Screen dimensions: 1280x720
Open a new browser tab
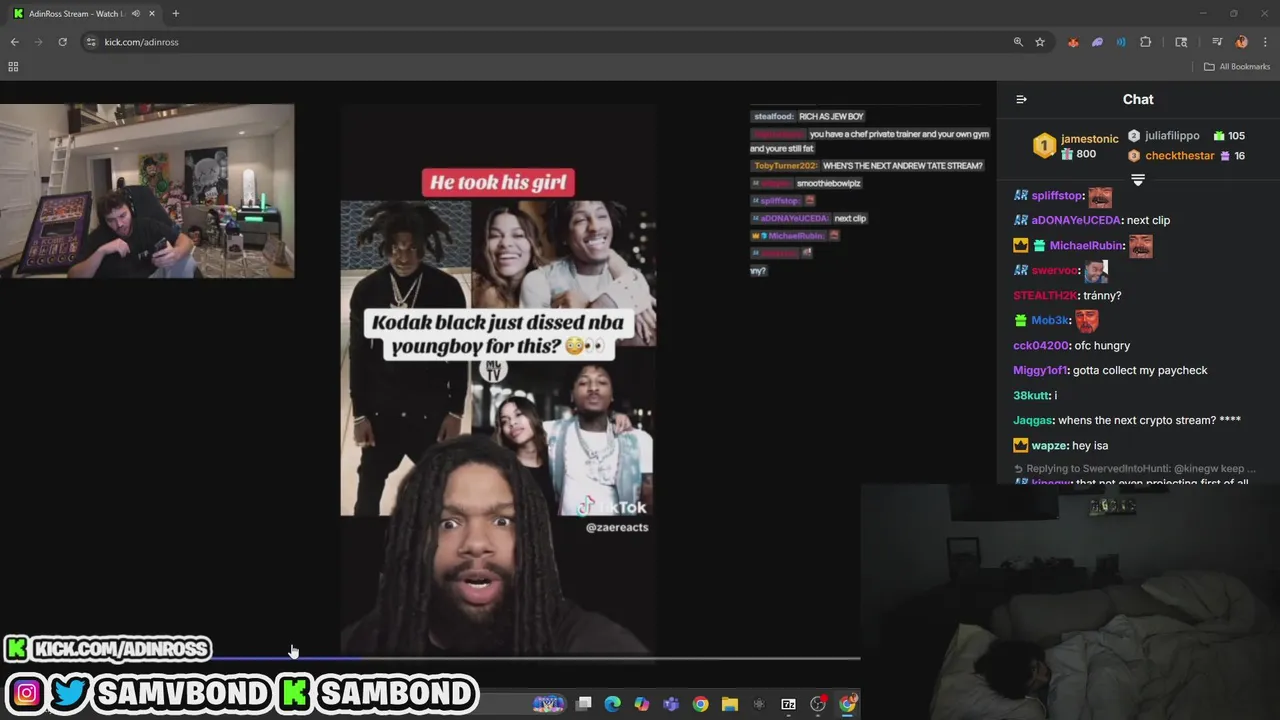[x=176, y=14]
